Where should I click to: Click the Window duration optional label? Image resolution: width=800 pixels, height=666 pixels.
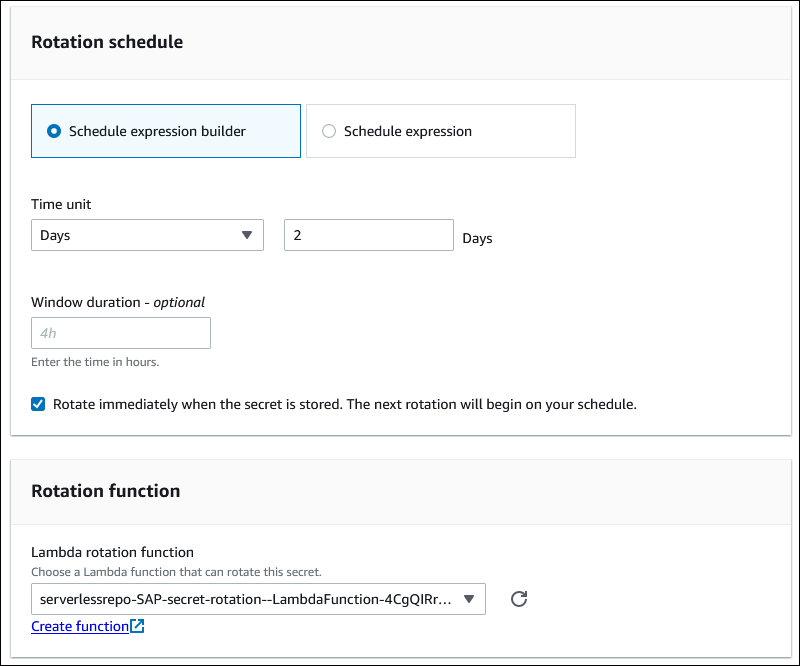click(118, 301)
